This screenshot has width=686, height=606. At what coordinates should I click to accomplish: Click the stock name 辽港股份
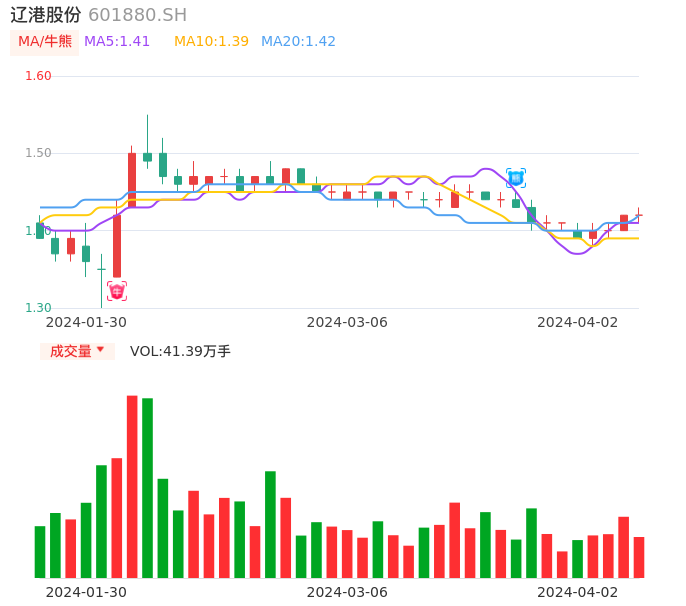click(46, 15)
